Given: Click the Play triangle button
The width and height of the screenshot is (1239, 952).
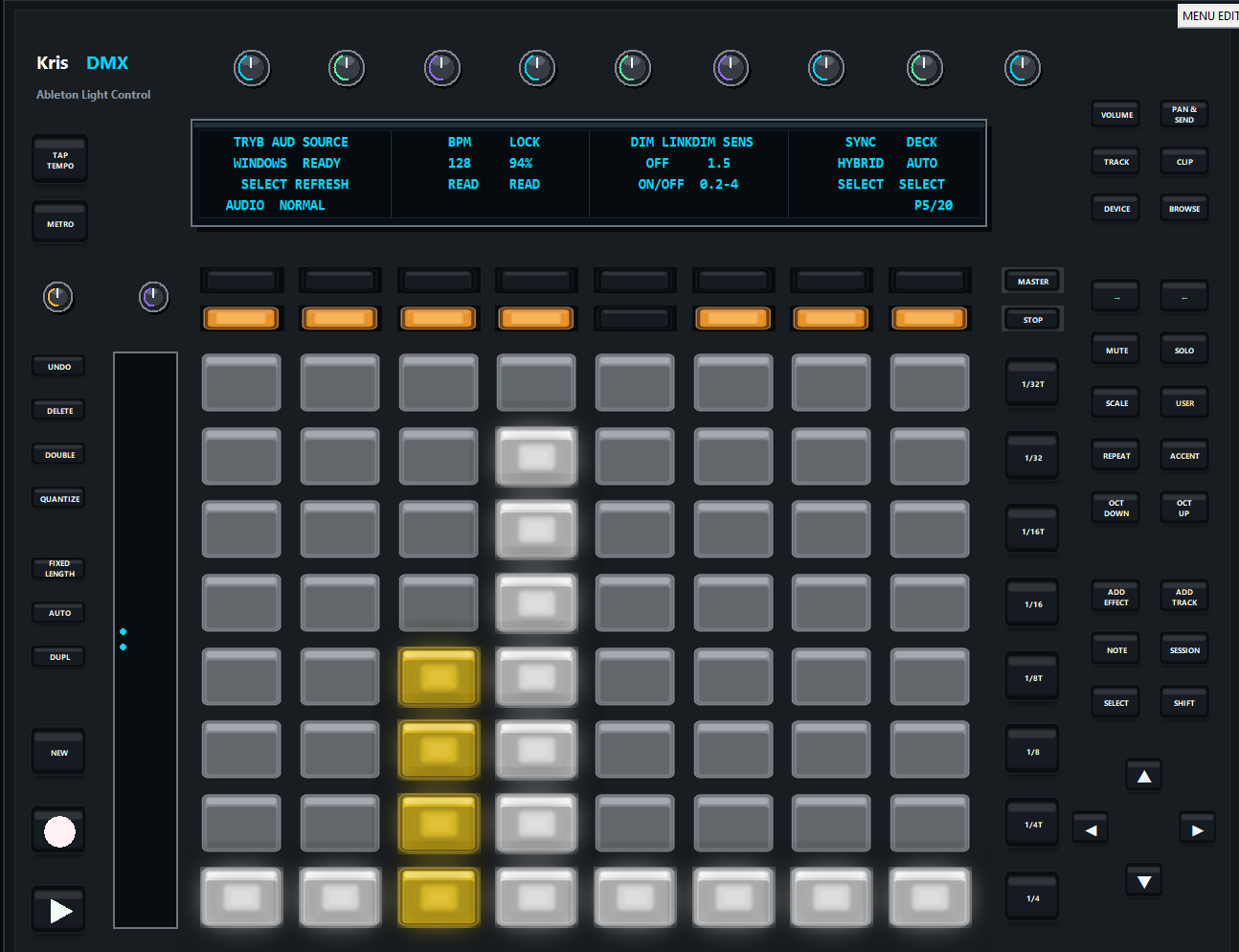Looking at the screenshot, I should (59, 910).
